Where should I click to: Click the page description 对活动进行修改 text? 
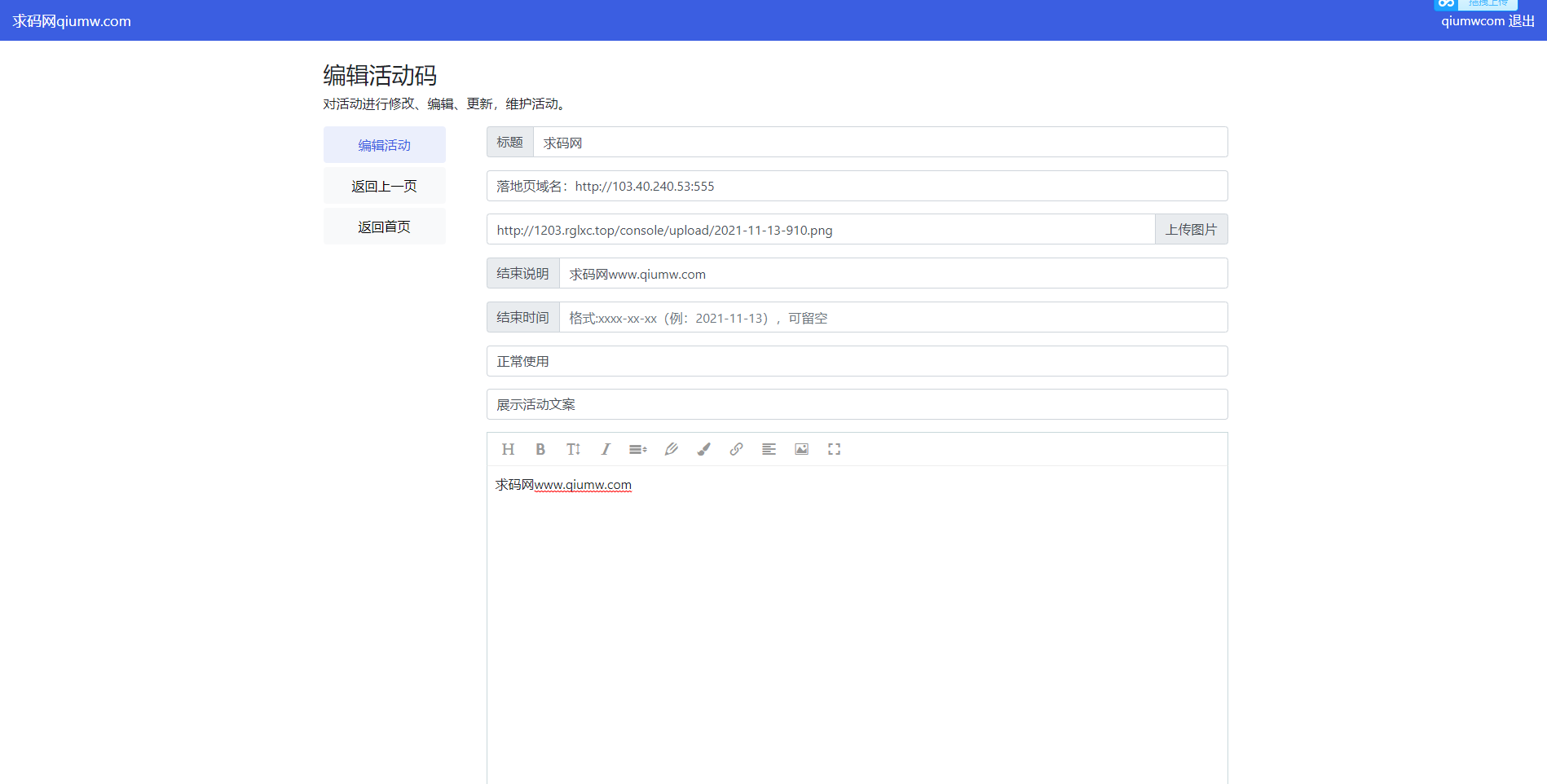444,104
